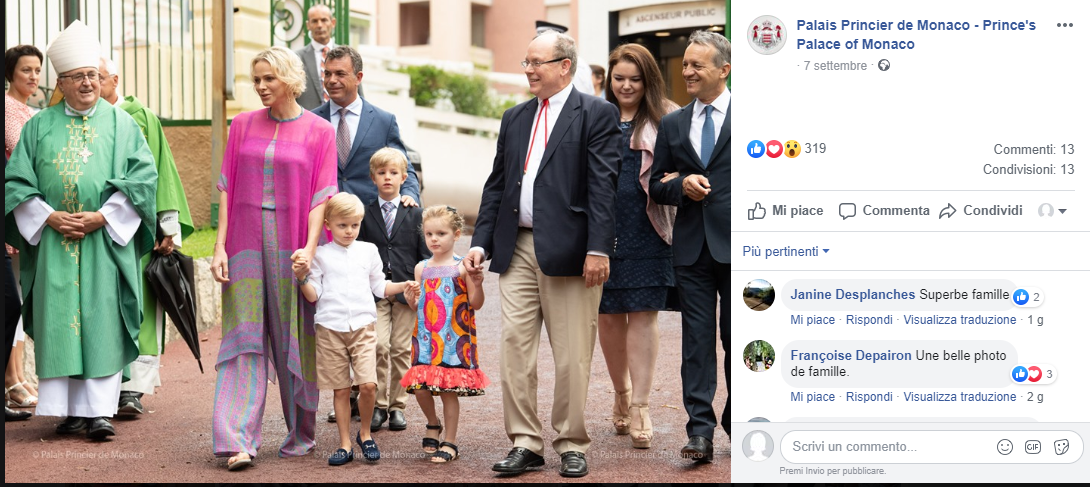Open sticker picker in comment box
1090x487 pixels.
[1061, 447]
